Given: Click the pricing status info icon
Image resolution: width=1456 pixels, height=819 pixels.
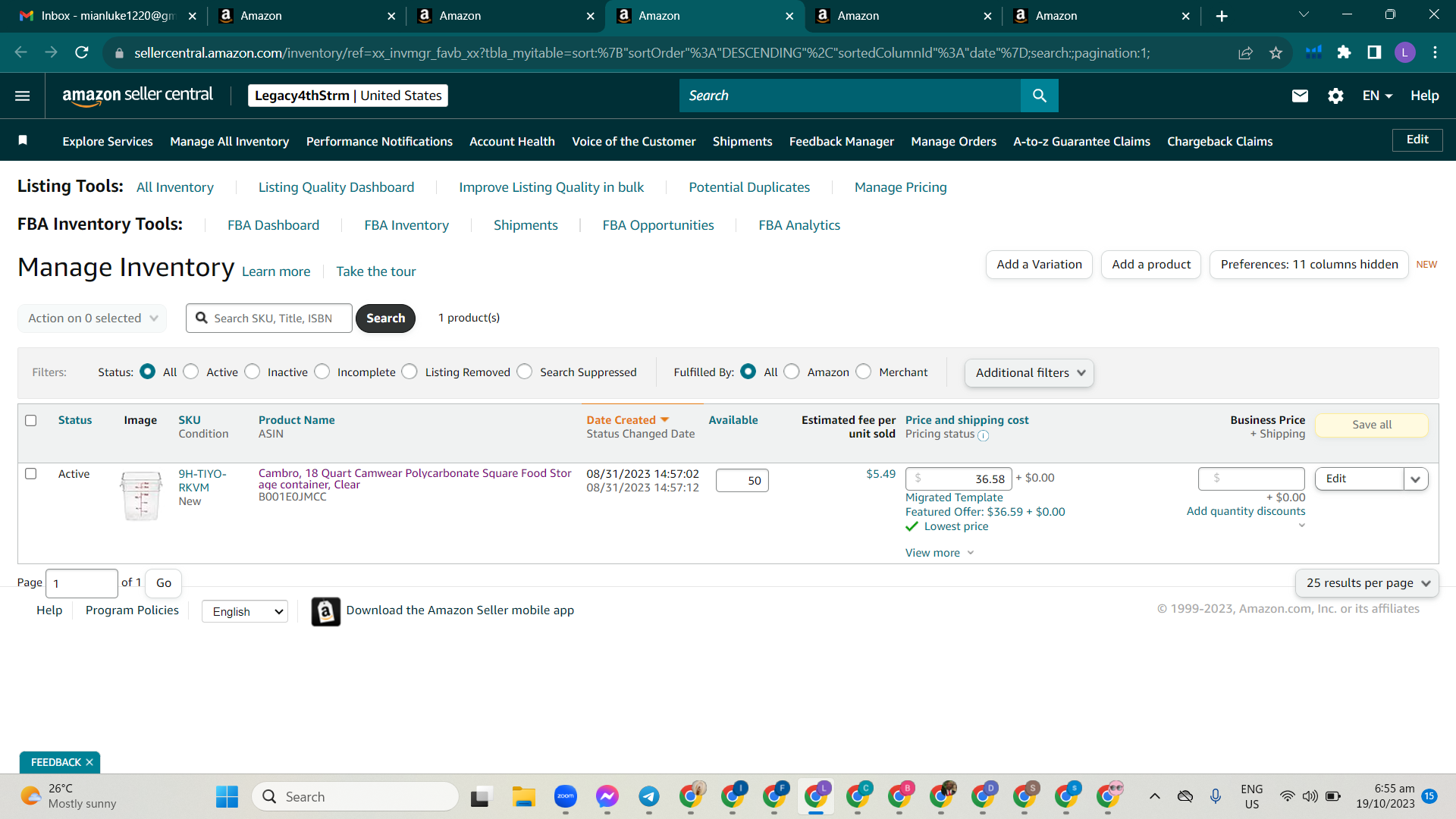Looking at the screenshot, I should tap(983, 435).
